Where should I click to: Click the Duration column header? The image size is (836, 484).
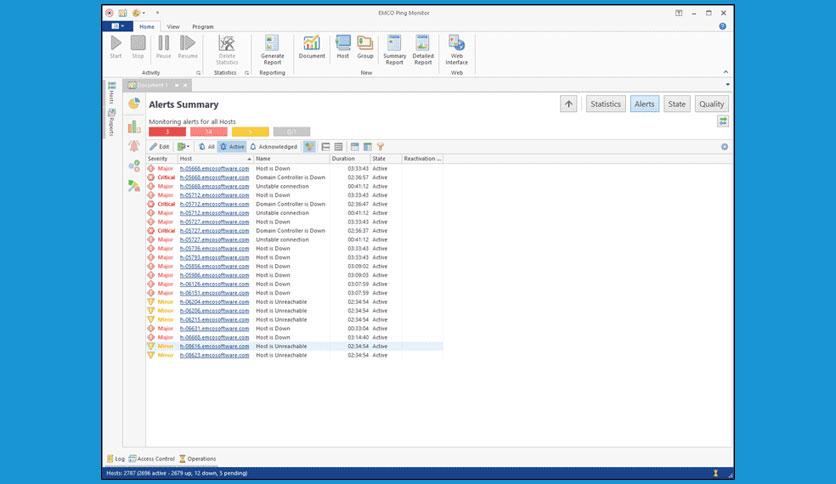click(350, 159)
